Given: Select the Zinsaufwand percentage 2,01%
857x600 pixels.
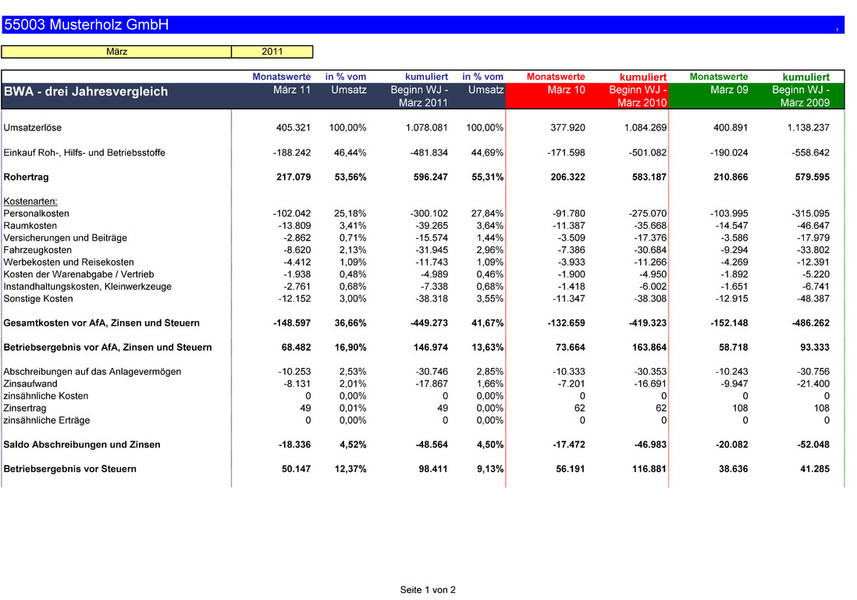Looking at the screenshot, I should [353, 384].
